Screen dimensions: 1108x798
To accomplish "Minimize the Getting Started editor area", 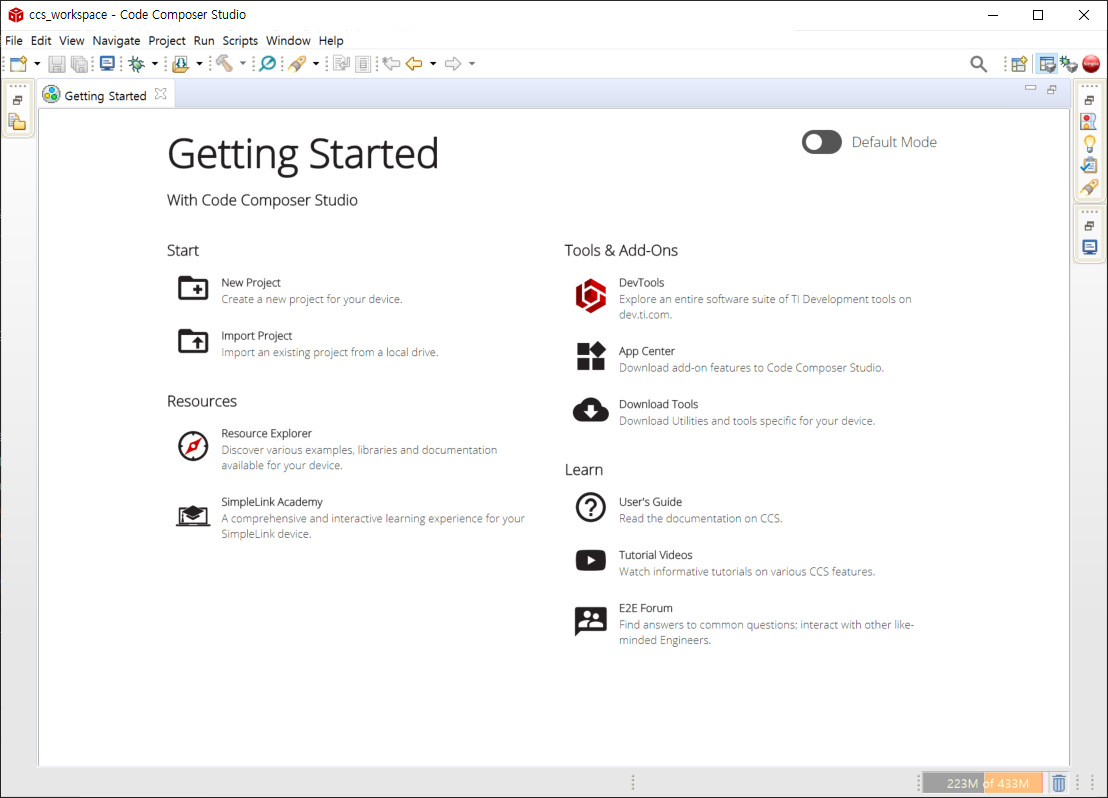I will [1030, 88].
